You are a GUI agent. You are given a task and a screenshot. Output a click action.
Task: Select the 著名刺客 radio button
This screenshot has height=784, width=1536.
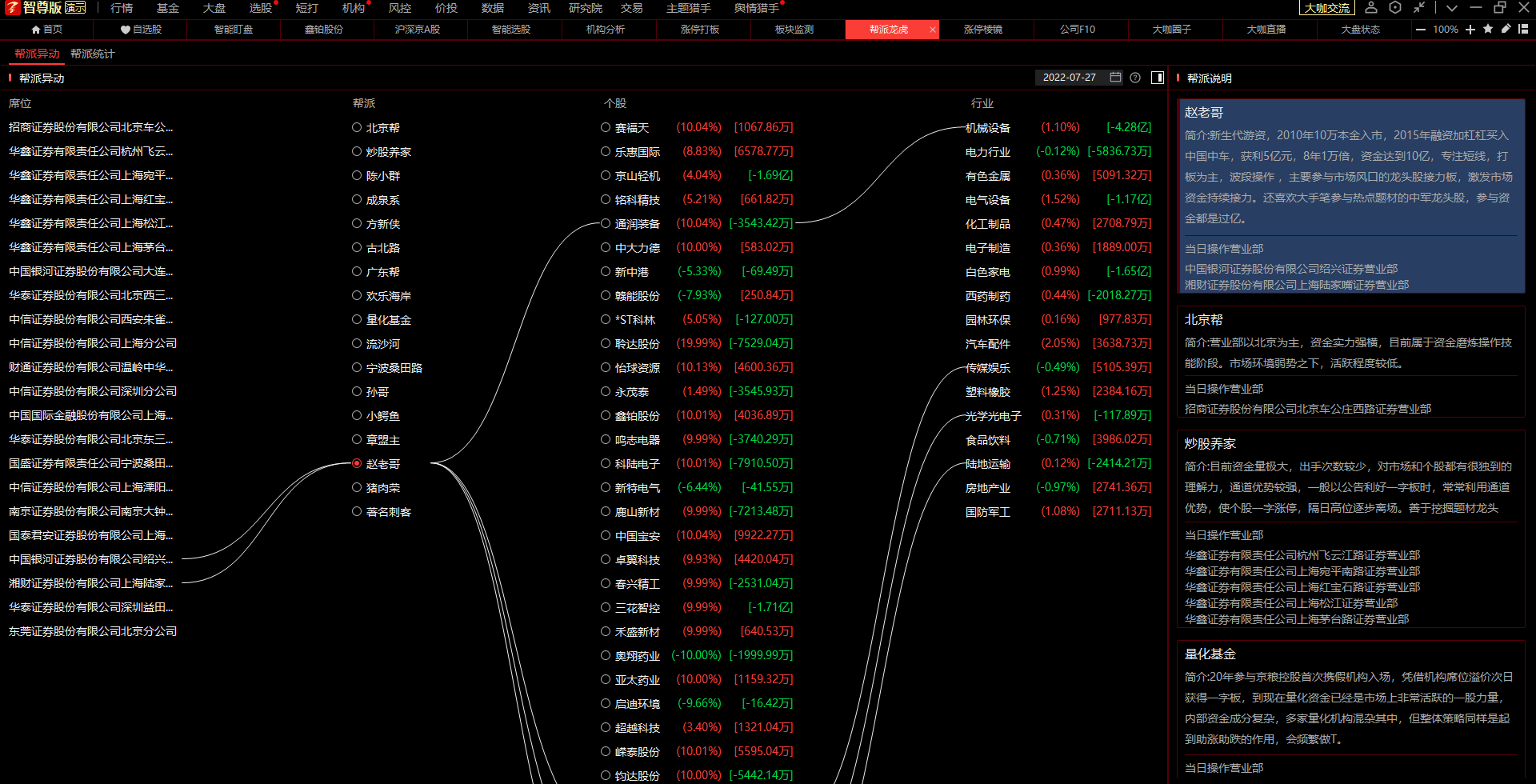pyautogui.click(x=357, y=511)
